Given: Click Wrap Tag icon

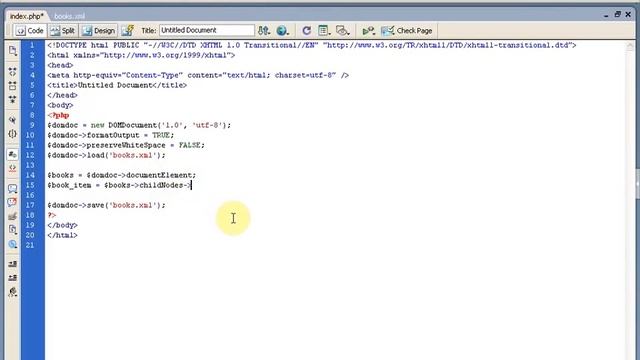Looking at the screenshot, I should (x=13, y=216).
